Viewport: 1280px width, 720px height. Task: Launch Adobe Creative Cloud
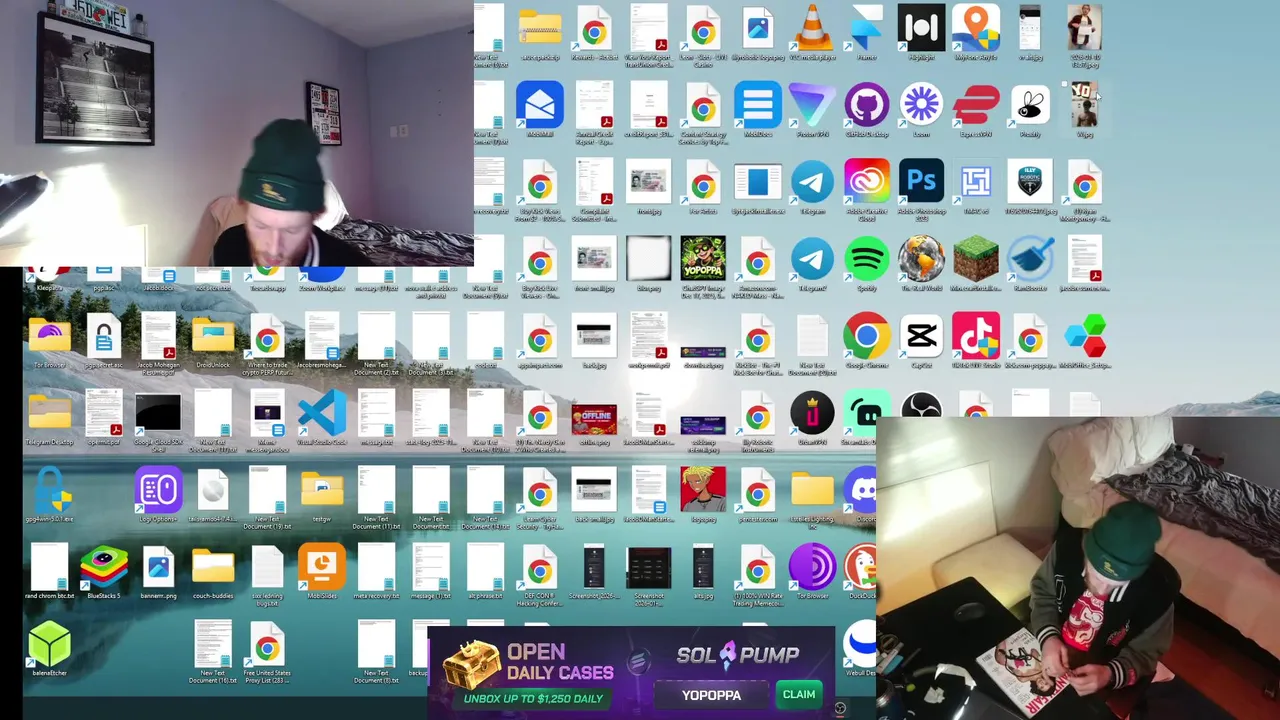[866, 183]
